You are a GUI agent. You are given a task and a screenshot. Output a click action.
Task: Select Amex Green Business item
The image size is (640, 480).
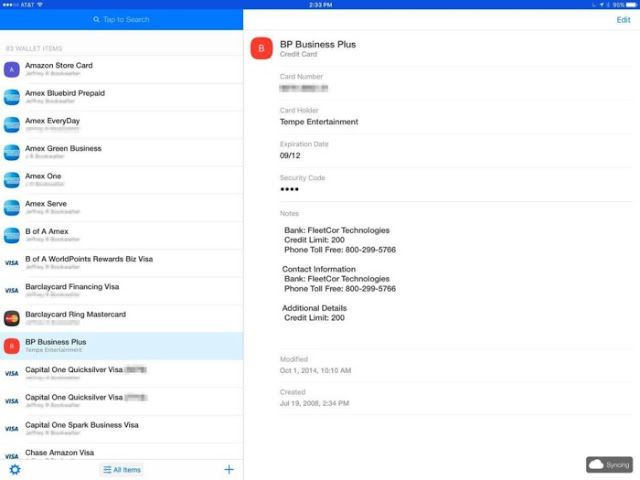coord(122,152)
